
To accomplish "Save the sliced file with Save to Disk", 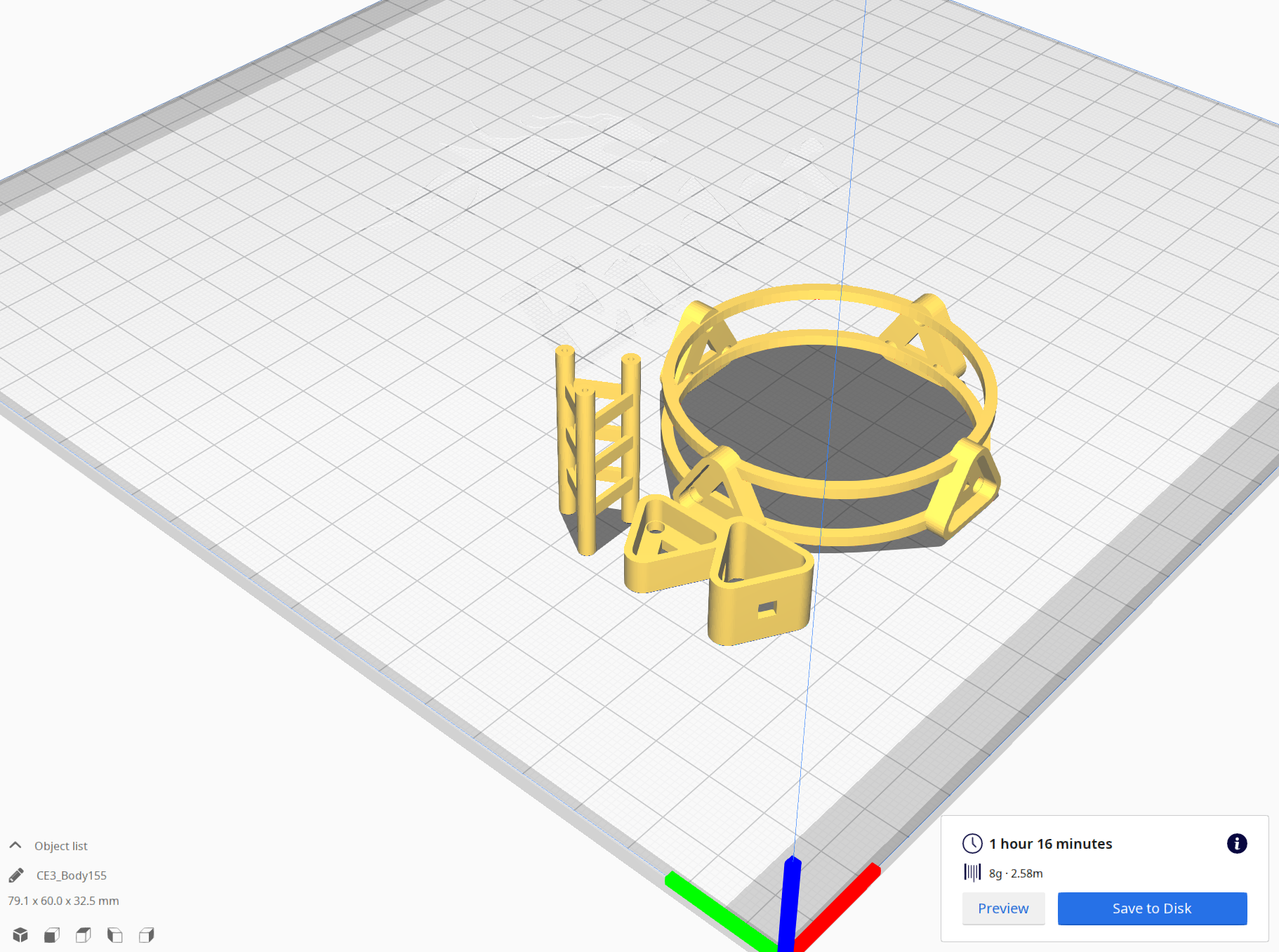I will (x=1151, y=908).
